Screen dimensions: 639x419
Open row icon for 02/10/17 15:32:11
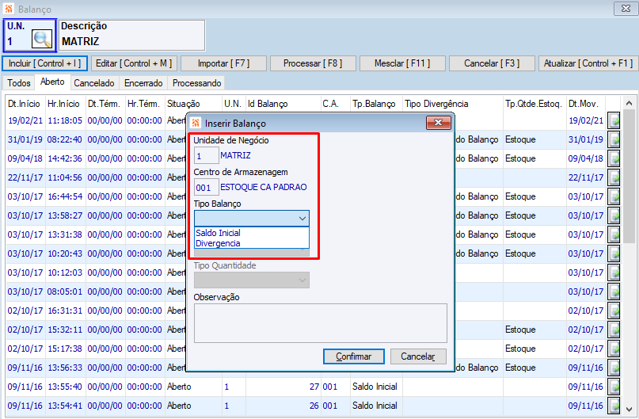pos(613,330)
